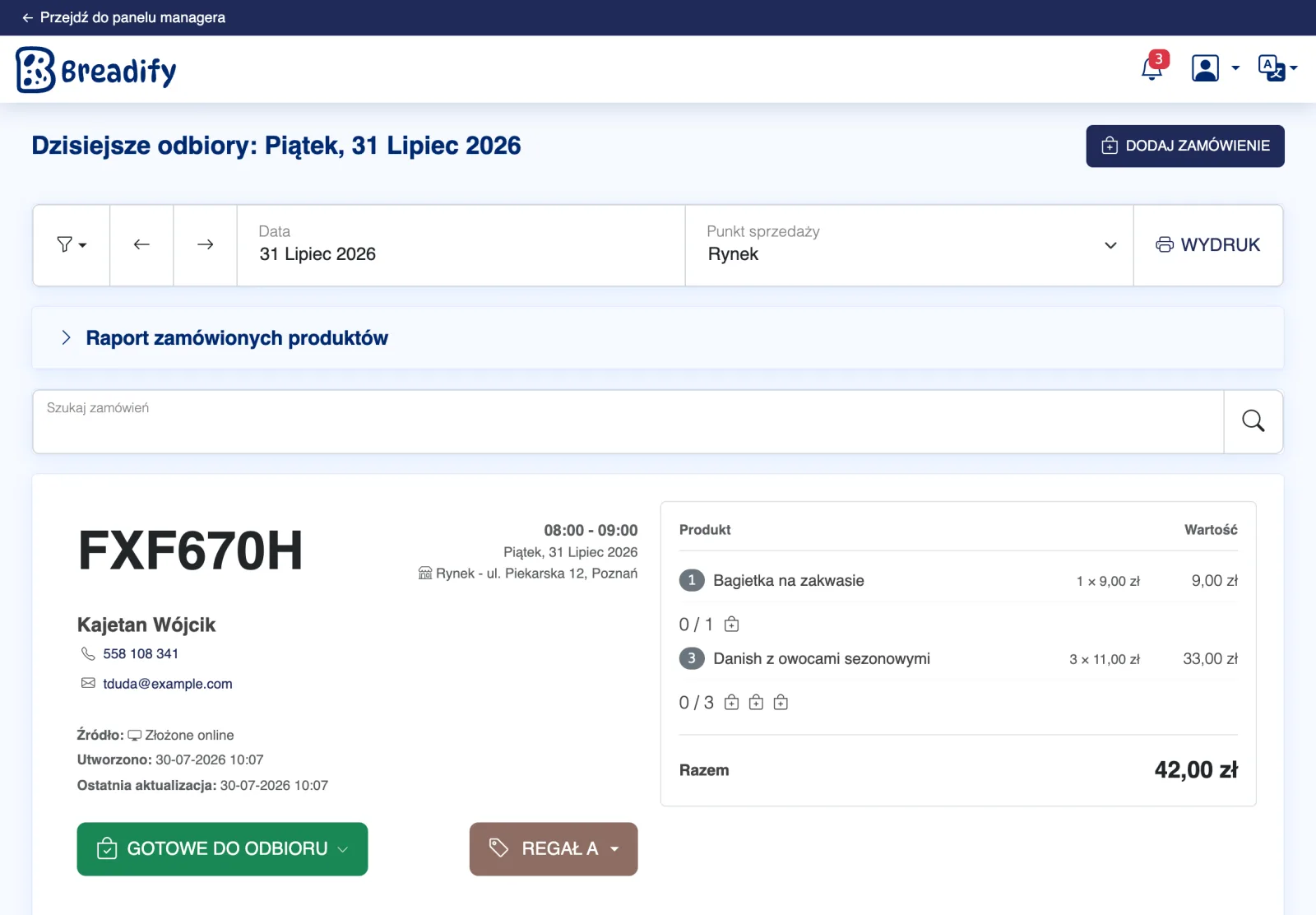The width and height of the screenshot is (1316, 915).
Task: Open the Punkt sprzedaży dropdown
Action: point(910,245)
